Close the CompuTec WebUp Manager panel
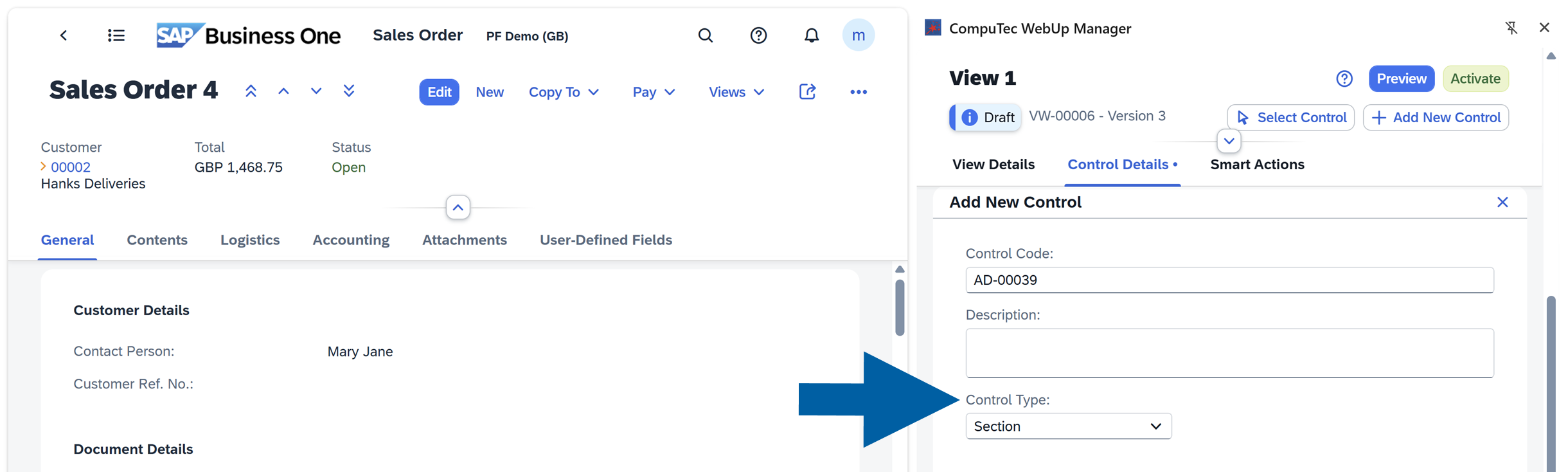Image resolution: width=1568 pixels, height=472 pixels. [x=1545, y=28]
